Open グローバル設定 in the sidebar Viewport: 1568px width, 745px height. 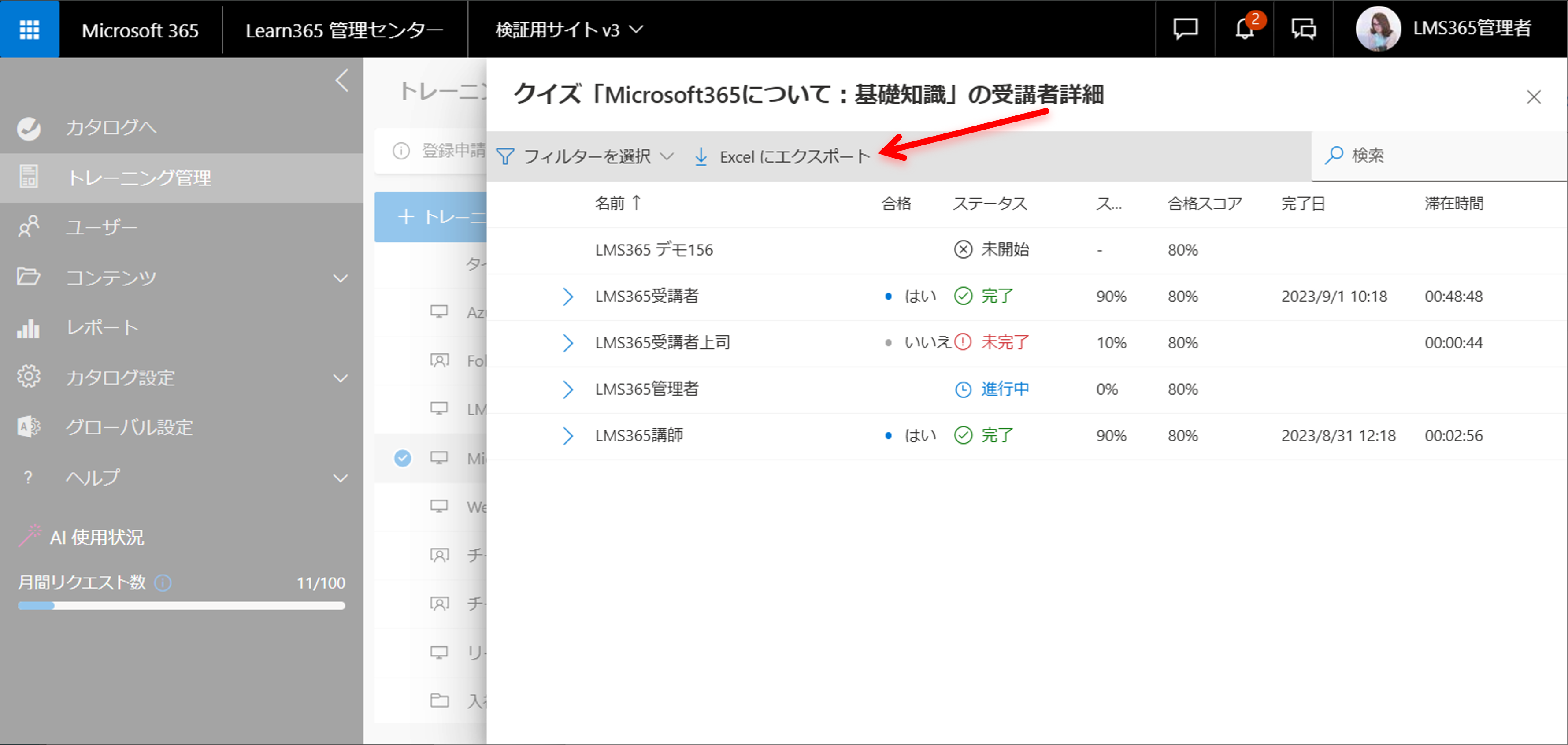[130, 427]
